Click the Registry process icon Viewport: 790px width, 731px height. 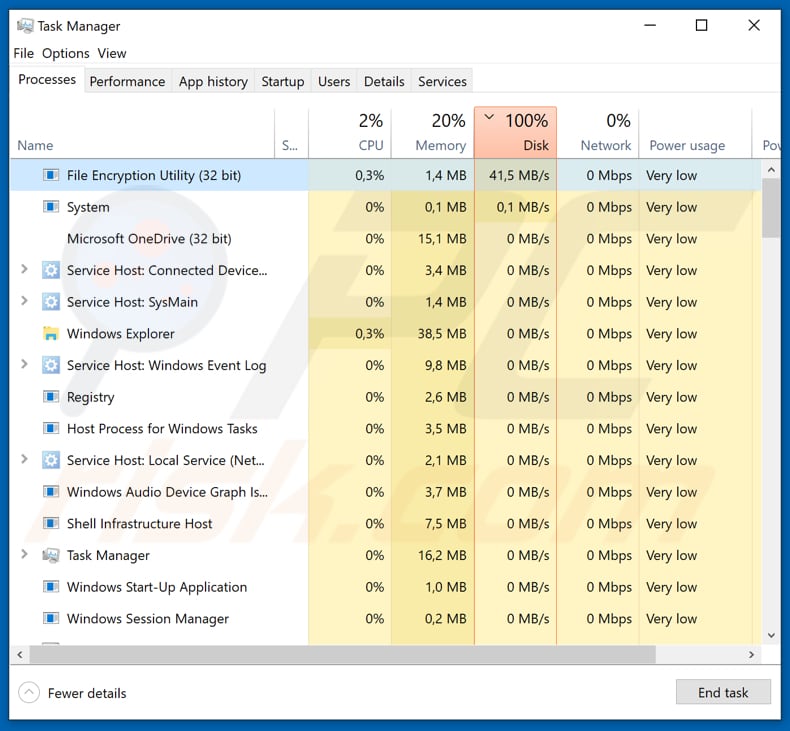point(50,397)
